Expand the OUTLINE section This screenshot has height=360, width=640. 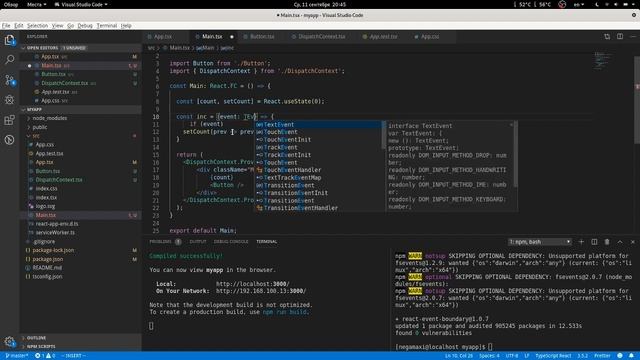tap(80, 338)
